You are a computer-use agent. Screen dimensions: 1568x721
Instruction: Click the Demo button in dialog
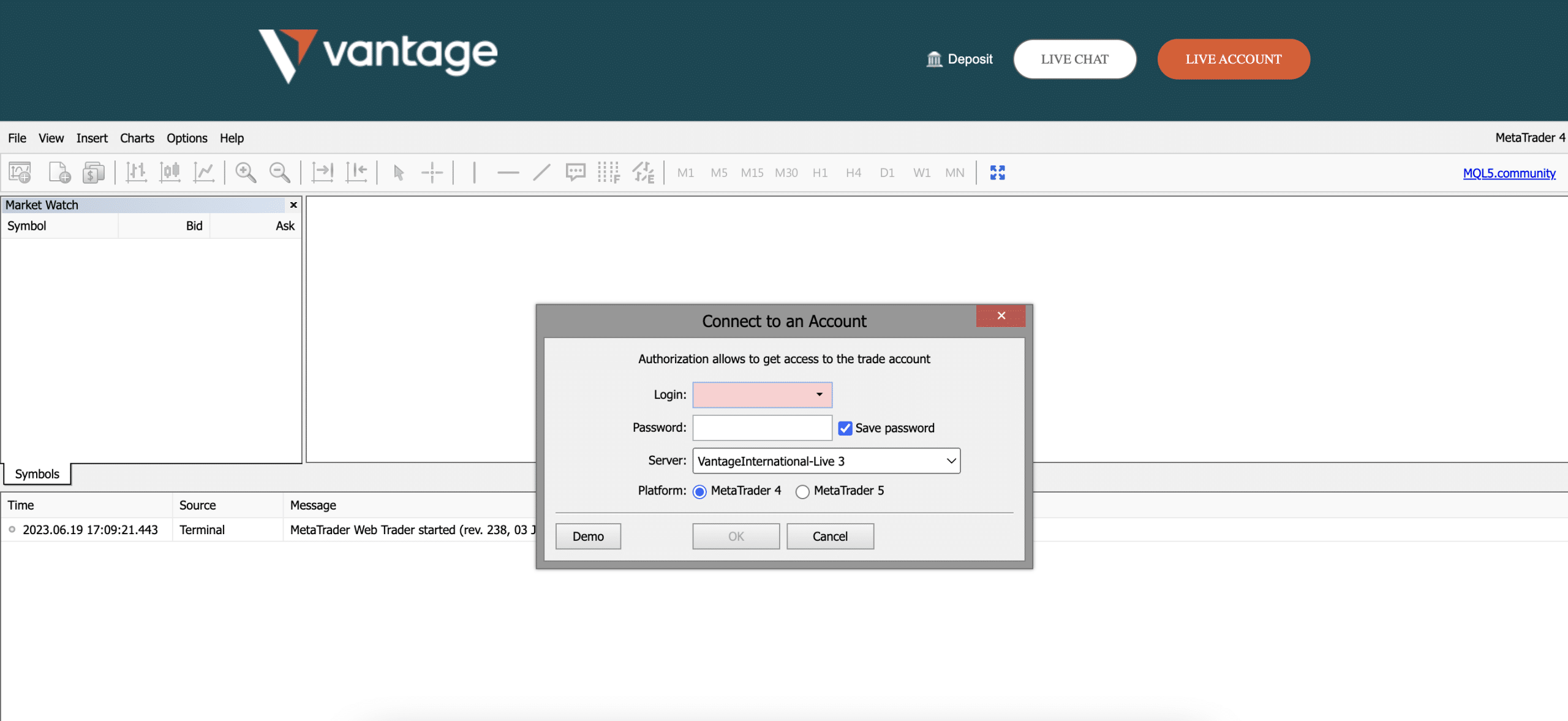click(x=588, y=537)
